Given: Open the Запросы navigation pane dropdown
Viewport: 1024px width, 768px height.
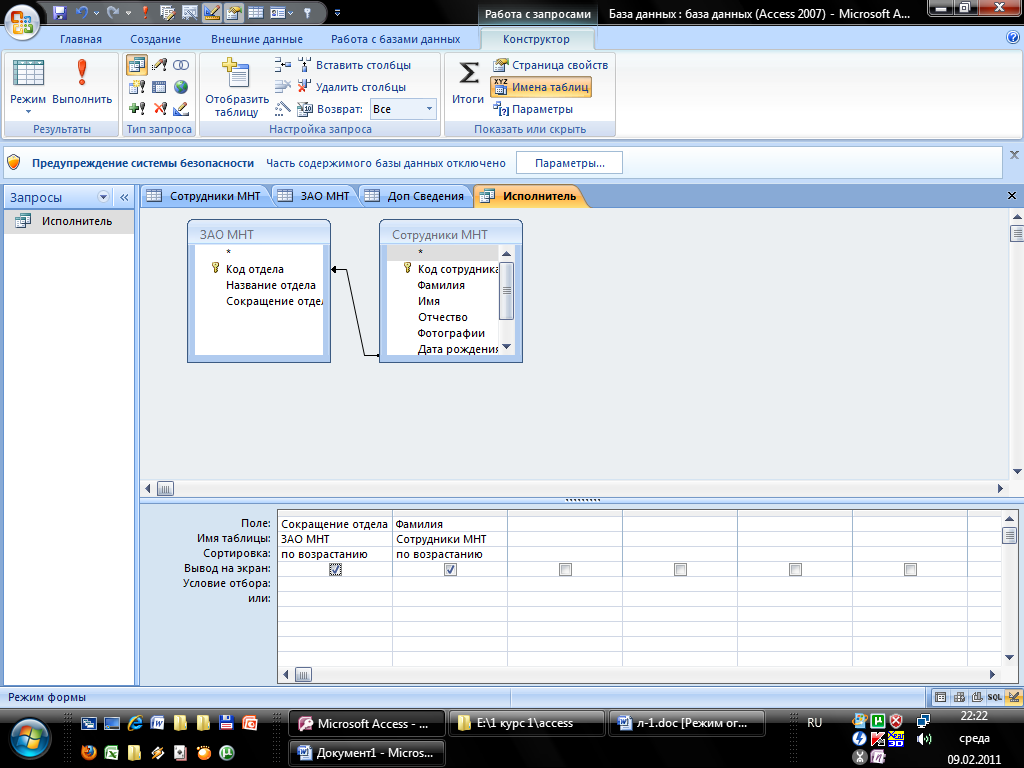Looking at the screenshot, I should coord(103,197).
